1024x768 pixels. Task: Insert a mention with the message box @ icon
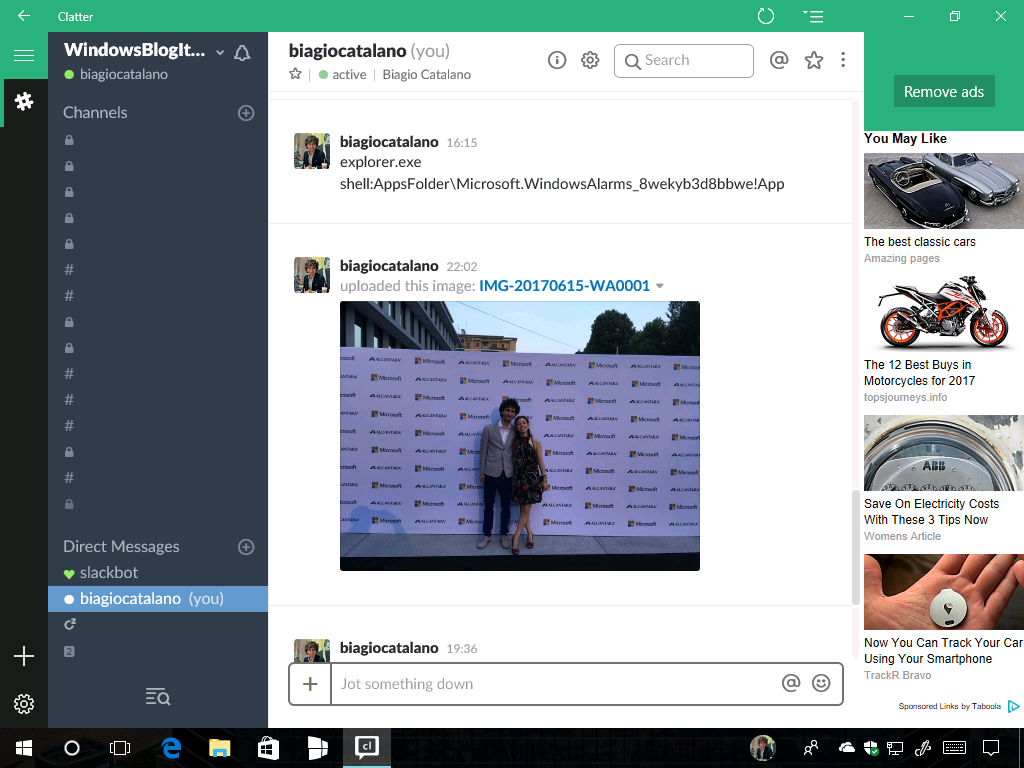(x=791, y=683)
